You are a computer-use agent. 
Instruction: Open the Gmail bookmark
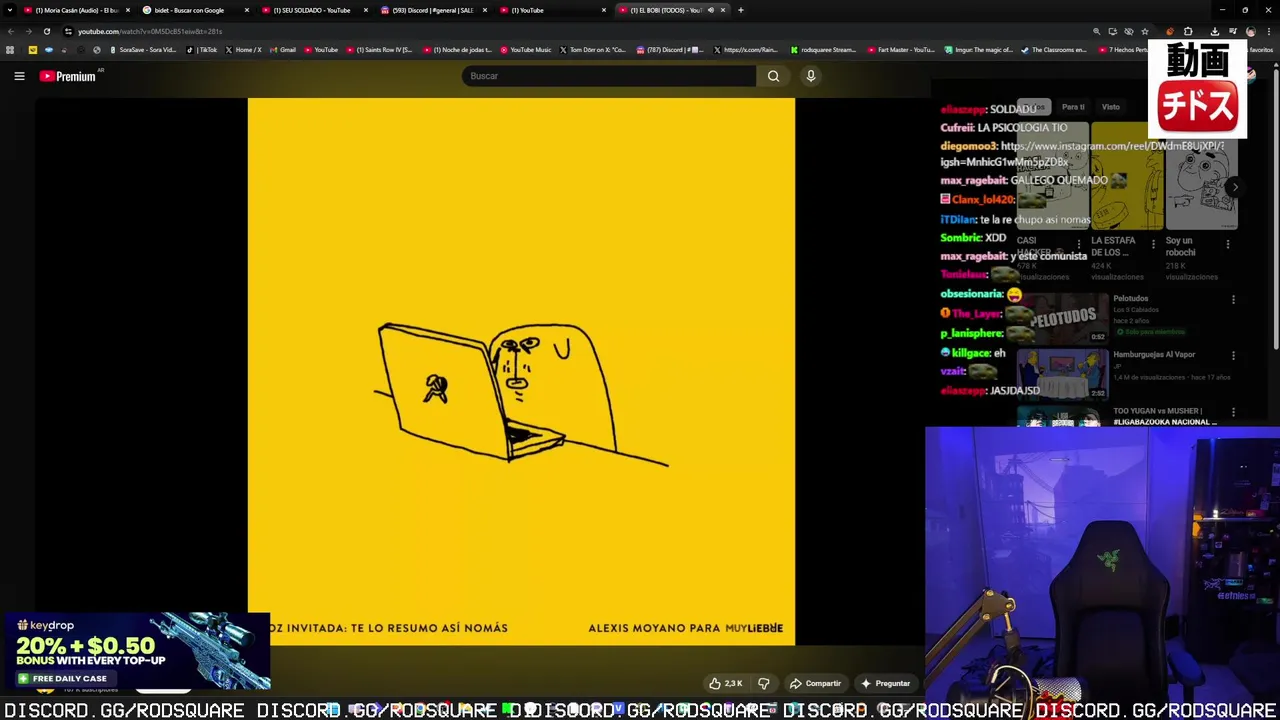pyautogui.click(x=283, y=50)
